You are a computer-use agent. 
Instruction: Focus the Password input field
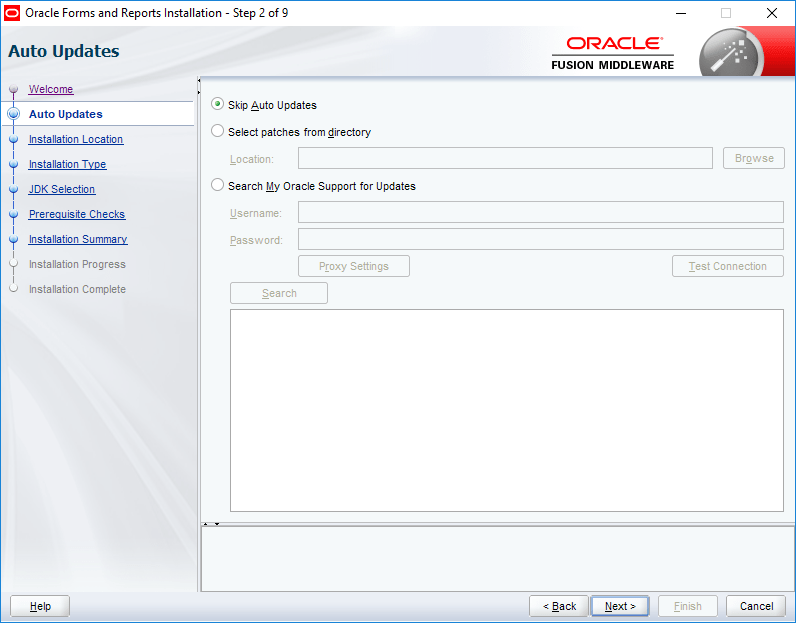point(541,239)
